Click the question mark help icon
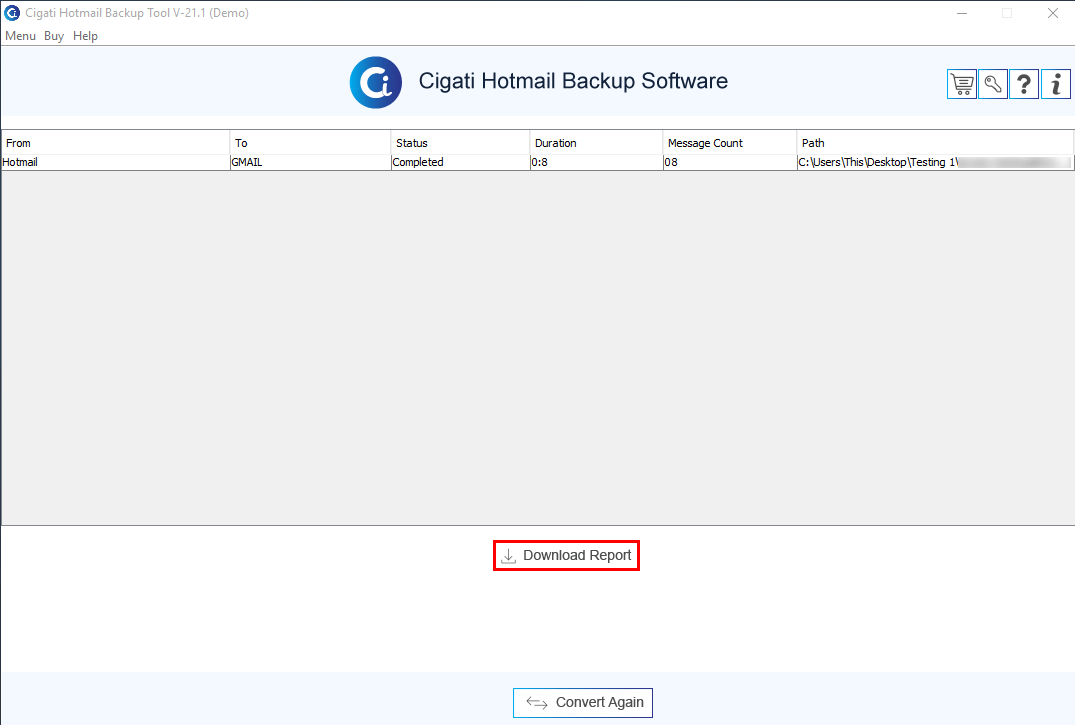This screenshot has height=725, width=1075. coord(1024,84)
